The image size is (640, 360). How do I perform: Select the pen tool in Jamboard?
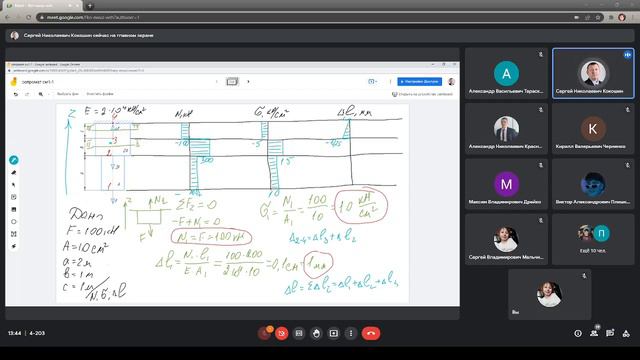[x=13, y=160]
